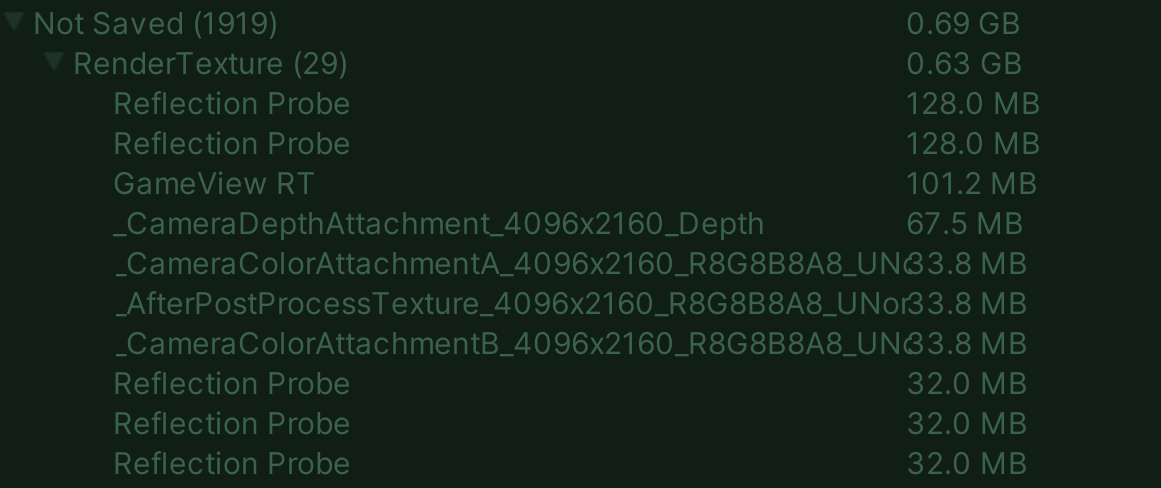The height and width of the screenshot is (488, 1161).
Task: Select the GameView RT entry
Action: [x=214, y=184]
